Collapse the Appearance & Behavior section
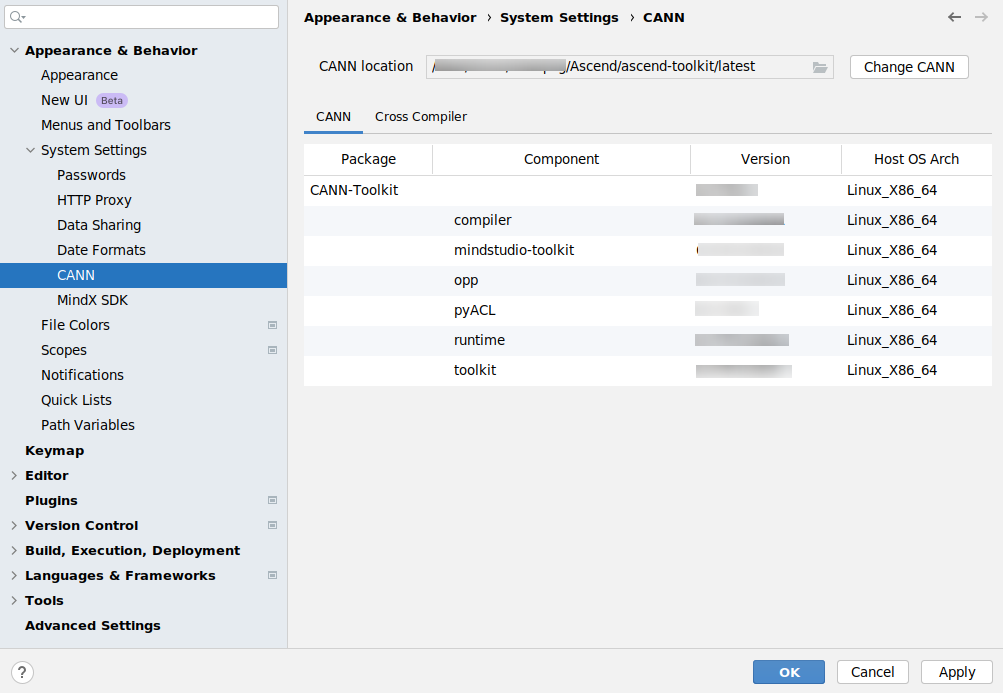1003x693 pixels. 14,51
